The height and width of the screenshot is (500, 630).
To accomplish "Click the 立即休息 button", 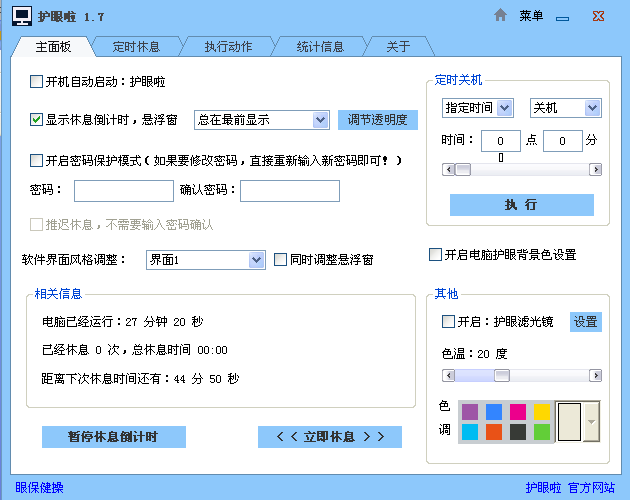I will [330, 437].
